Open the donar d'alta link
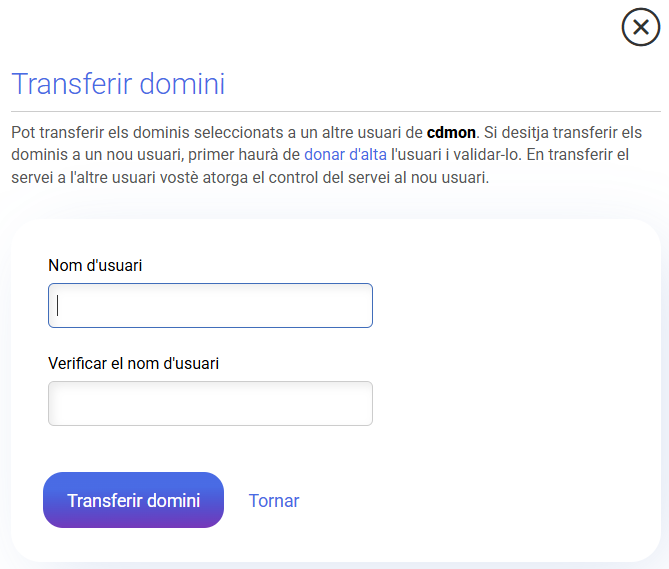 338,155
